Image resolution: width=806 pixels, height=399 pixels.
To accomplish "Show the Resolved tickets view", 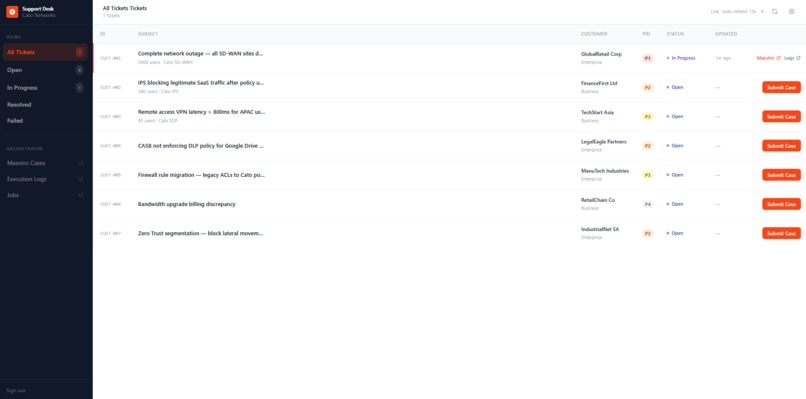I will [45, 104].
